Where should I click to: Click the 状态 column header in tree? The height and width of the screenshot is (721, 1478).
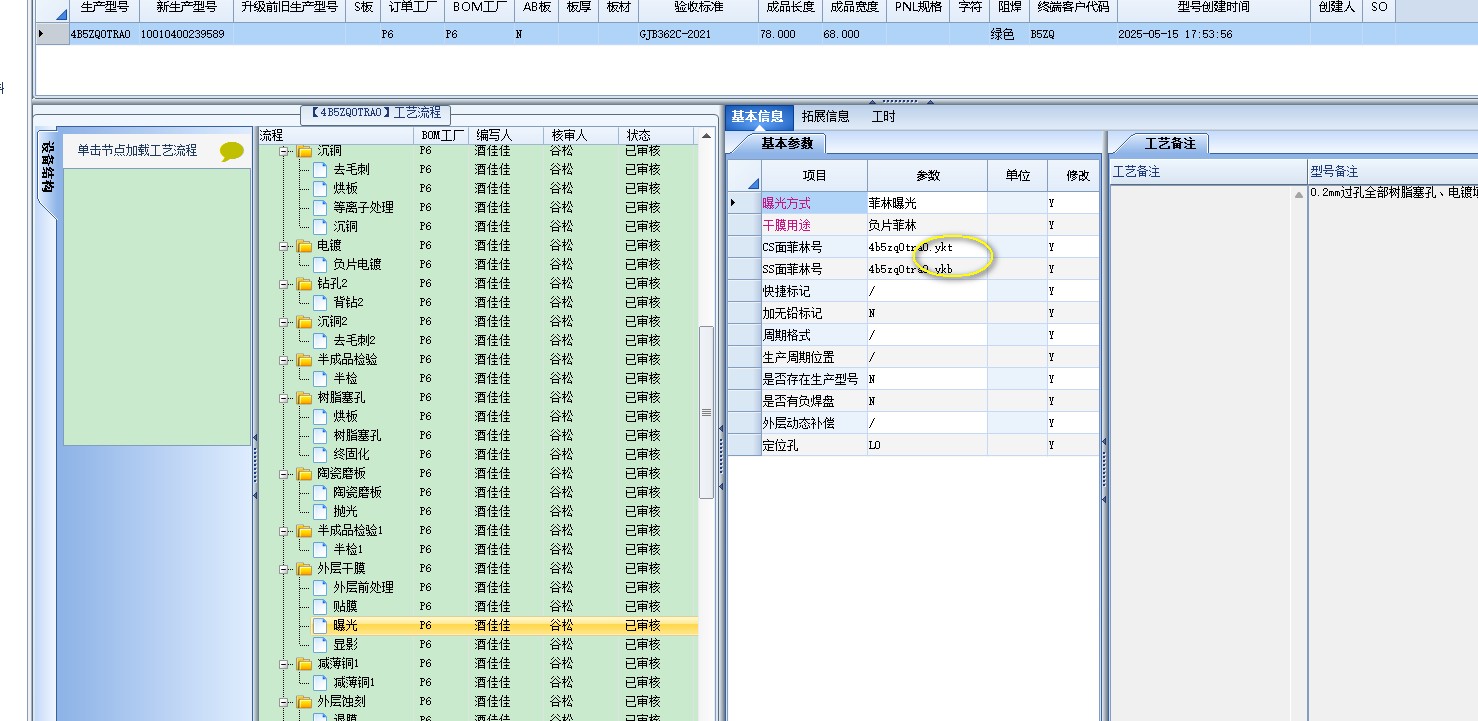(655, 136)
